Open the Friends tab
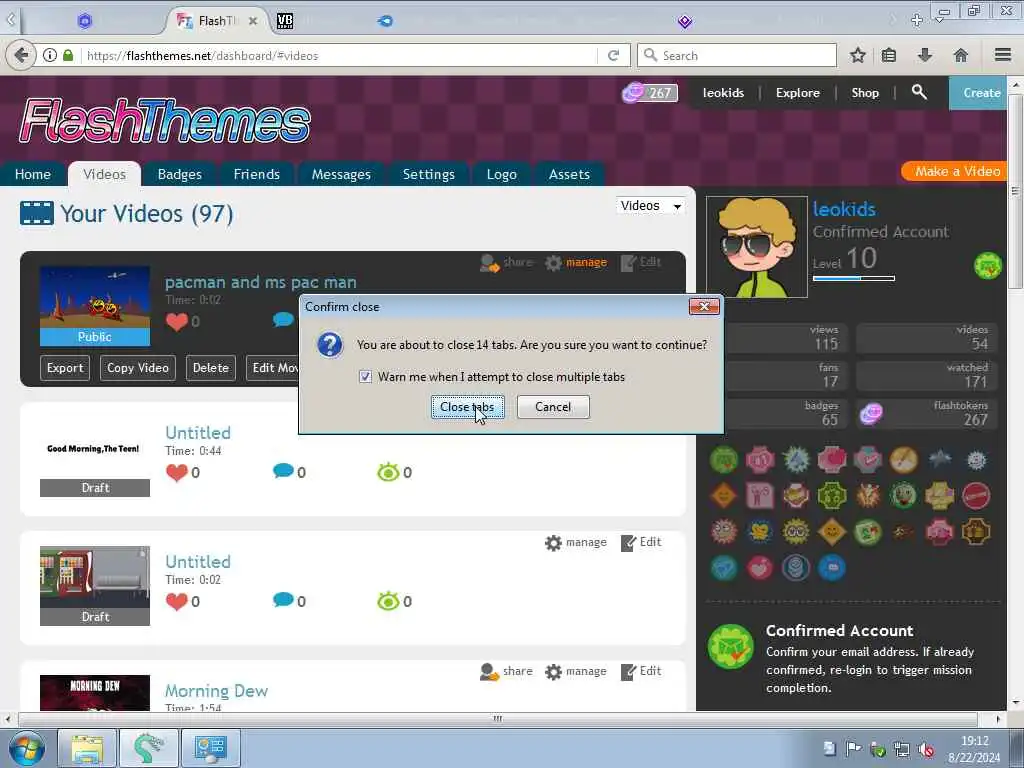Screen dimensions: 1024x768 tap(257, 174)
